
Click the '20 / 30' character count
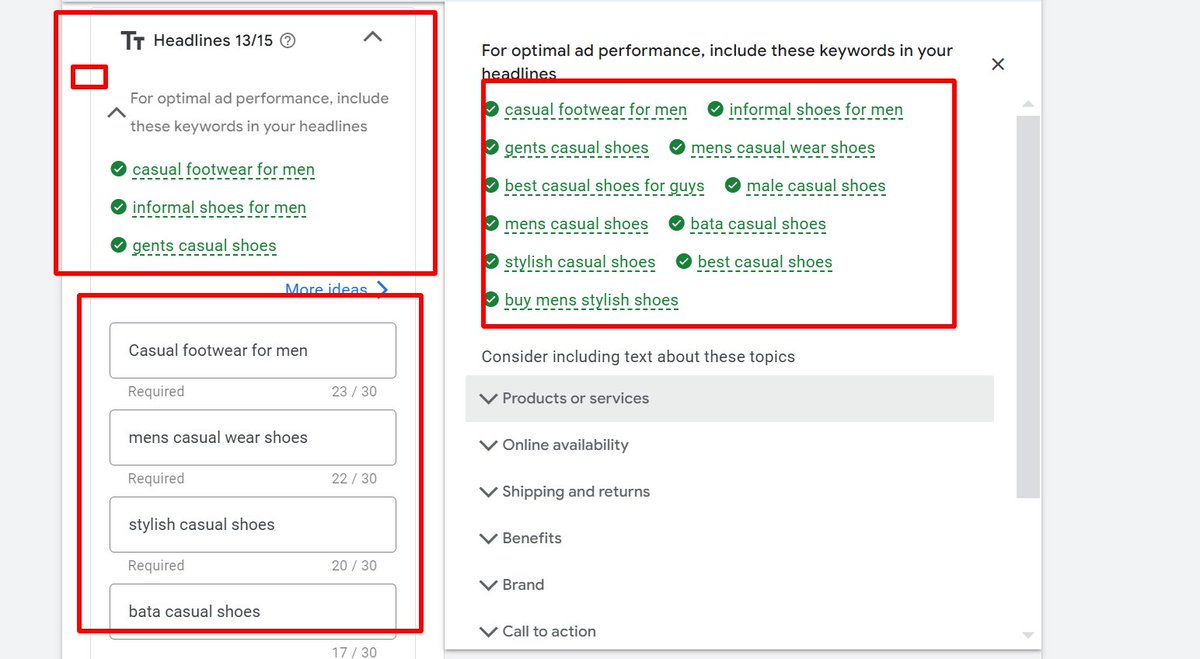[x=354, y=565]
